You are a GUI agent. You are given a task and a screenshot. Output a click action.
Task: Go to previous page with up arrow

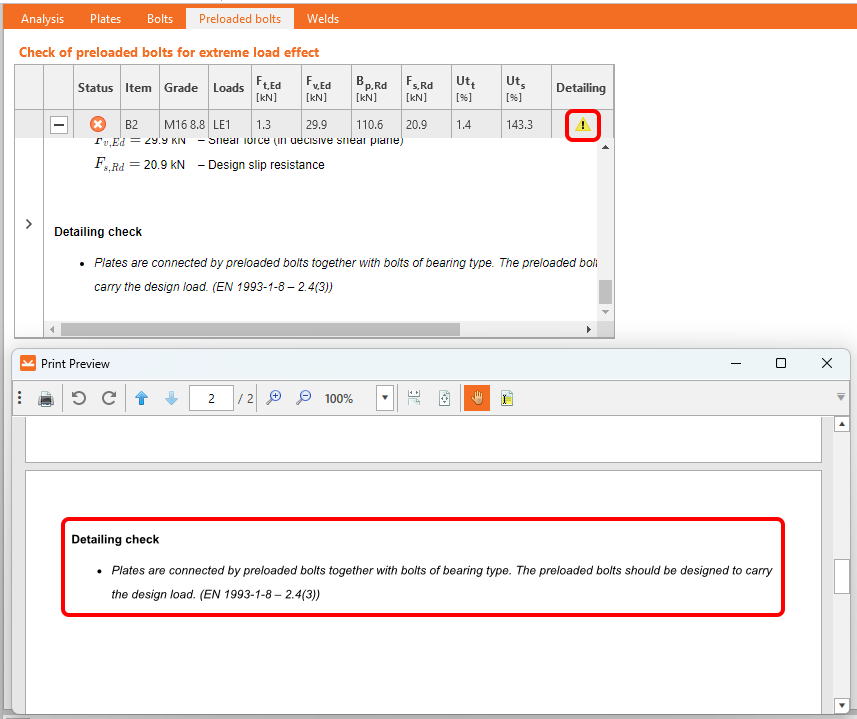pyautogui.click(x=141, y=398)
